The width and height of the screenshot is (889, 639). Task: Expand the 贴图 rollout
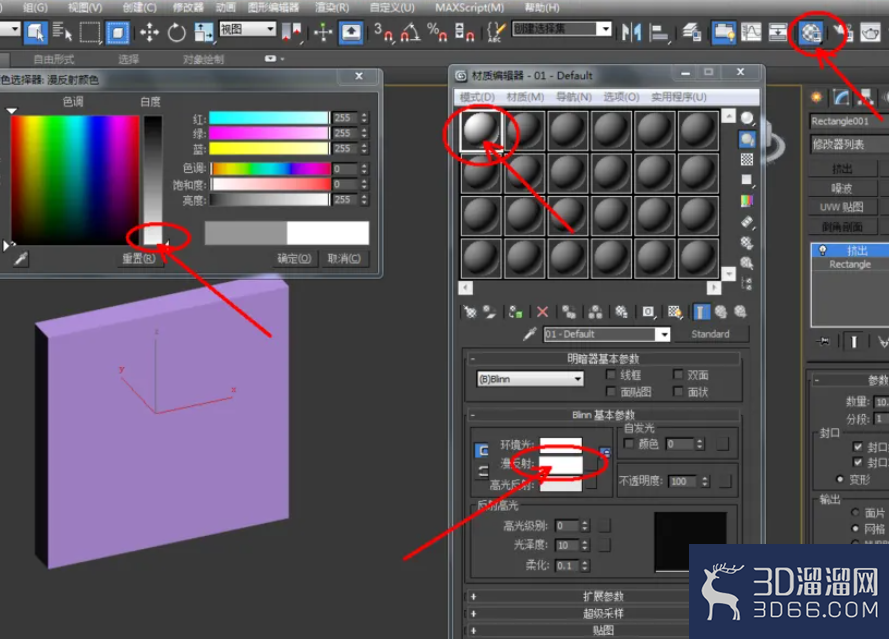pyautogui.click(x=603, y=630)
